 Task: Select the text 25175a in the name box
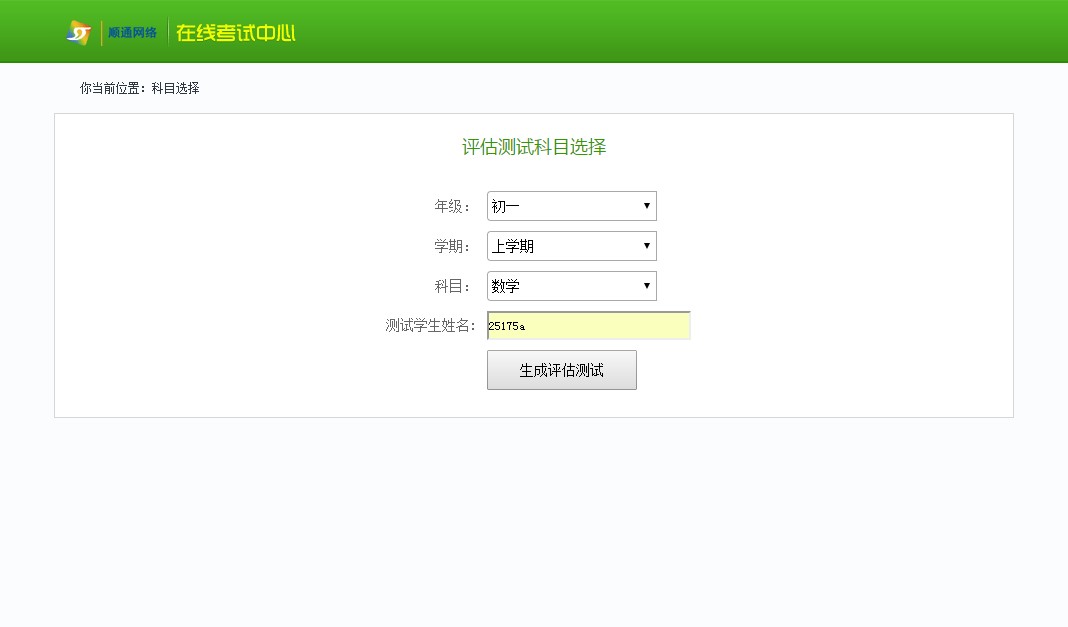tap(508, 326)
